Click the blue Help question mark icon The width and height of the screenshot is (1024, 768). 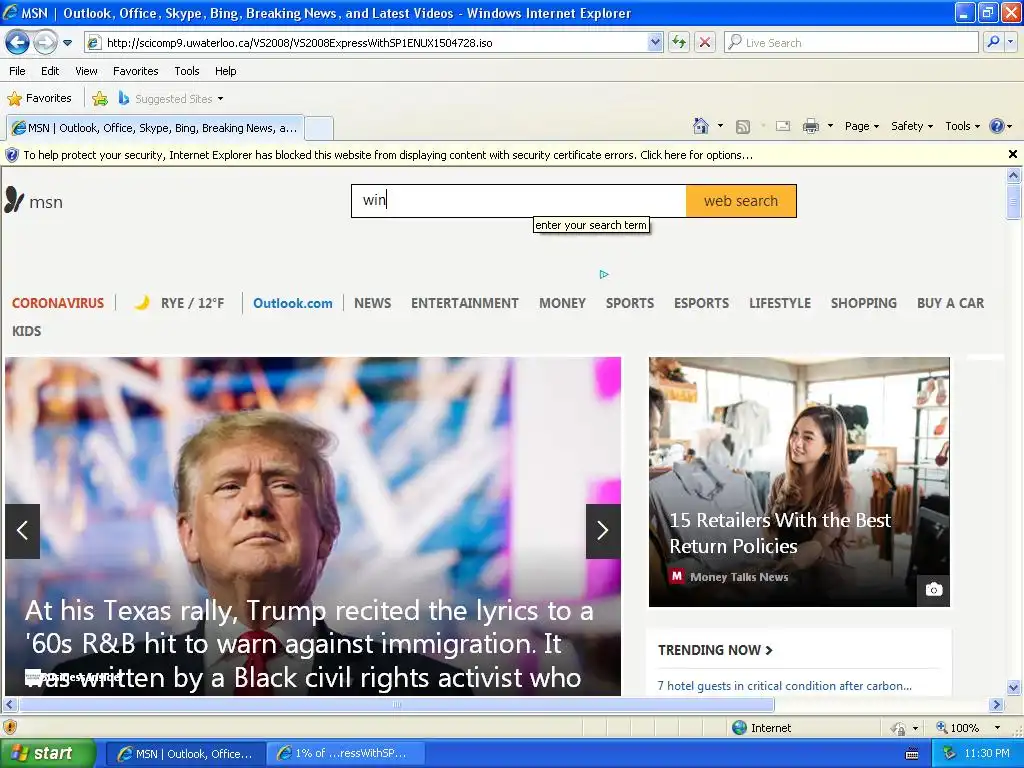coord(997,126)
